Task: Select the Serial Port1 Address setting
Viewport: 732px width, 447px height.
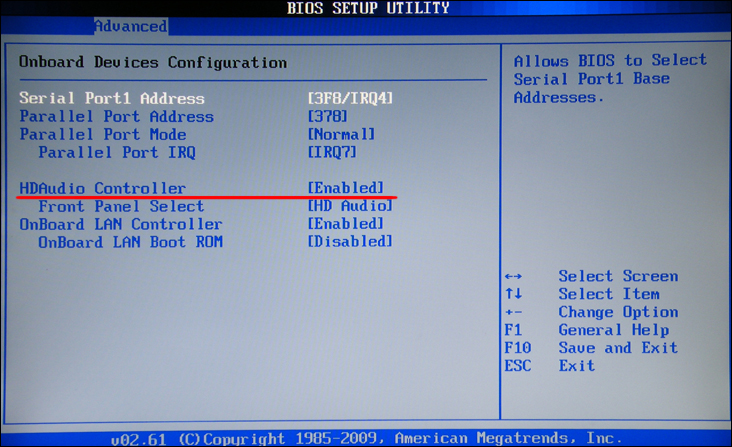Action: pos(112,98)
